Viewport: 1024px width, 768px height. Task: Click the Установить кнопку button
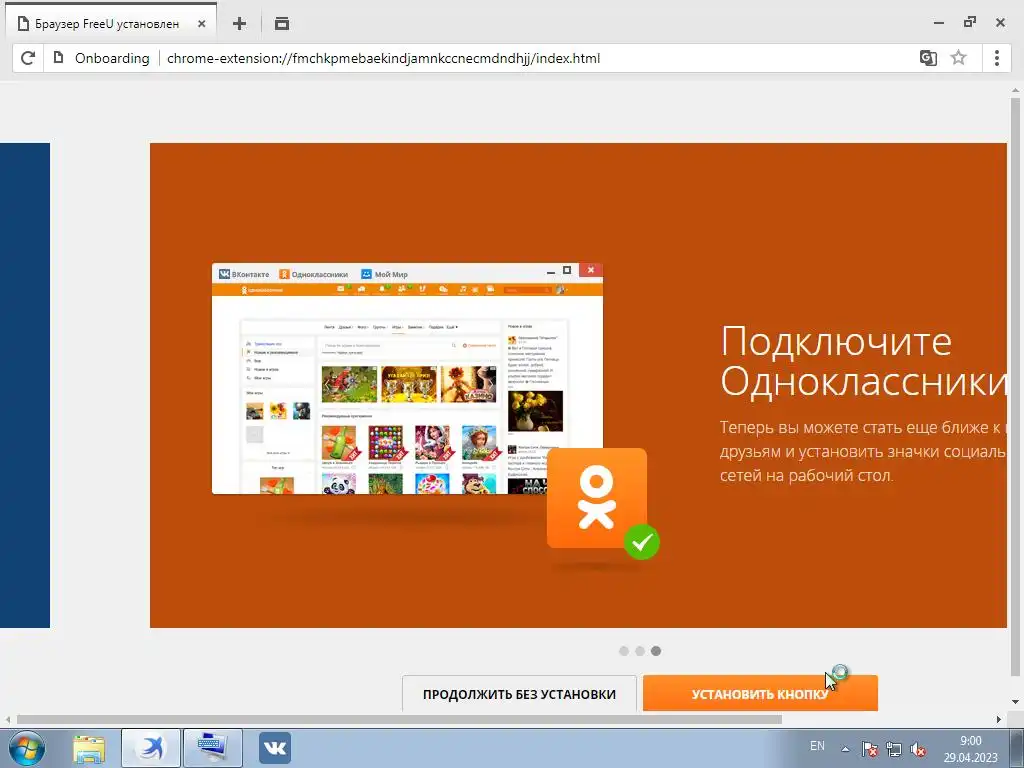pyautogui.click(x=760, y=693)
